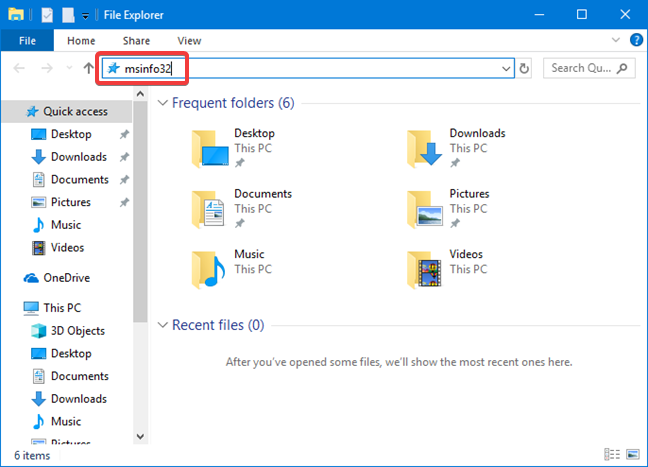Click the 3D Objects cube icon
Viewport: 648px width, 467px height.
38,331
